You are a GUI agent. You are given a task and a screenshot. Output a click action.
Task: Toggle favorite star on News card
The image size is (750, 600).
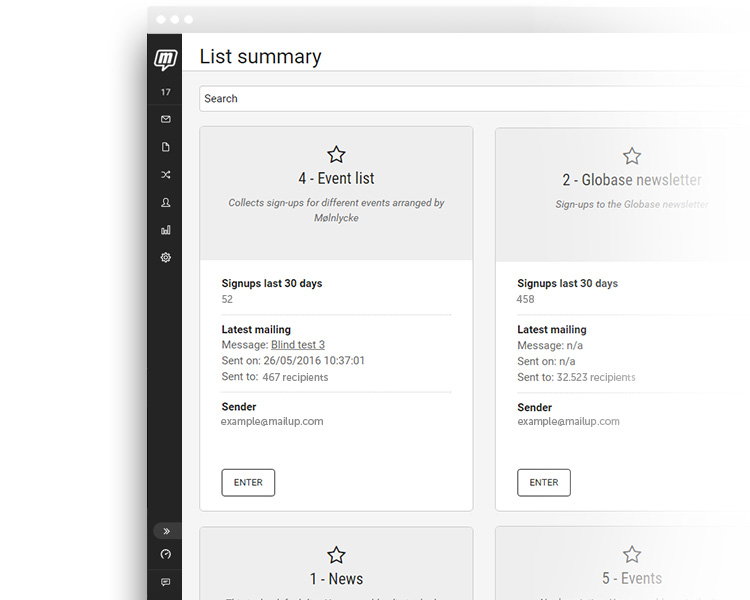[336, 554]
